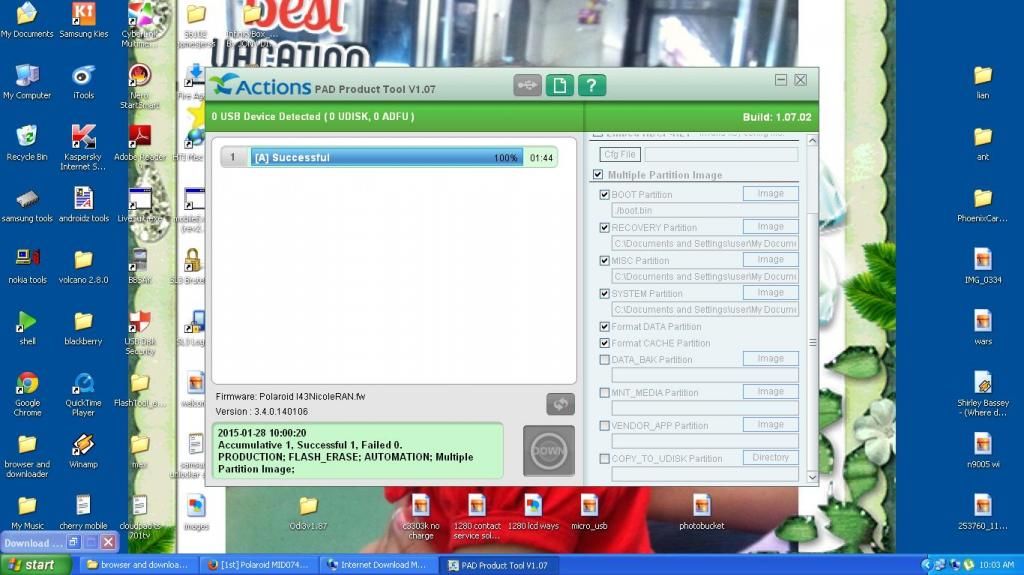Toggle SYSTEM Partition checkbox
The height and width of the screenshot is (575, 1024).
coord(605,293)
